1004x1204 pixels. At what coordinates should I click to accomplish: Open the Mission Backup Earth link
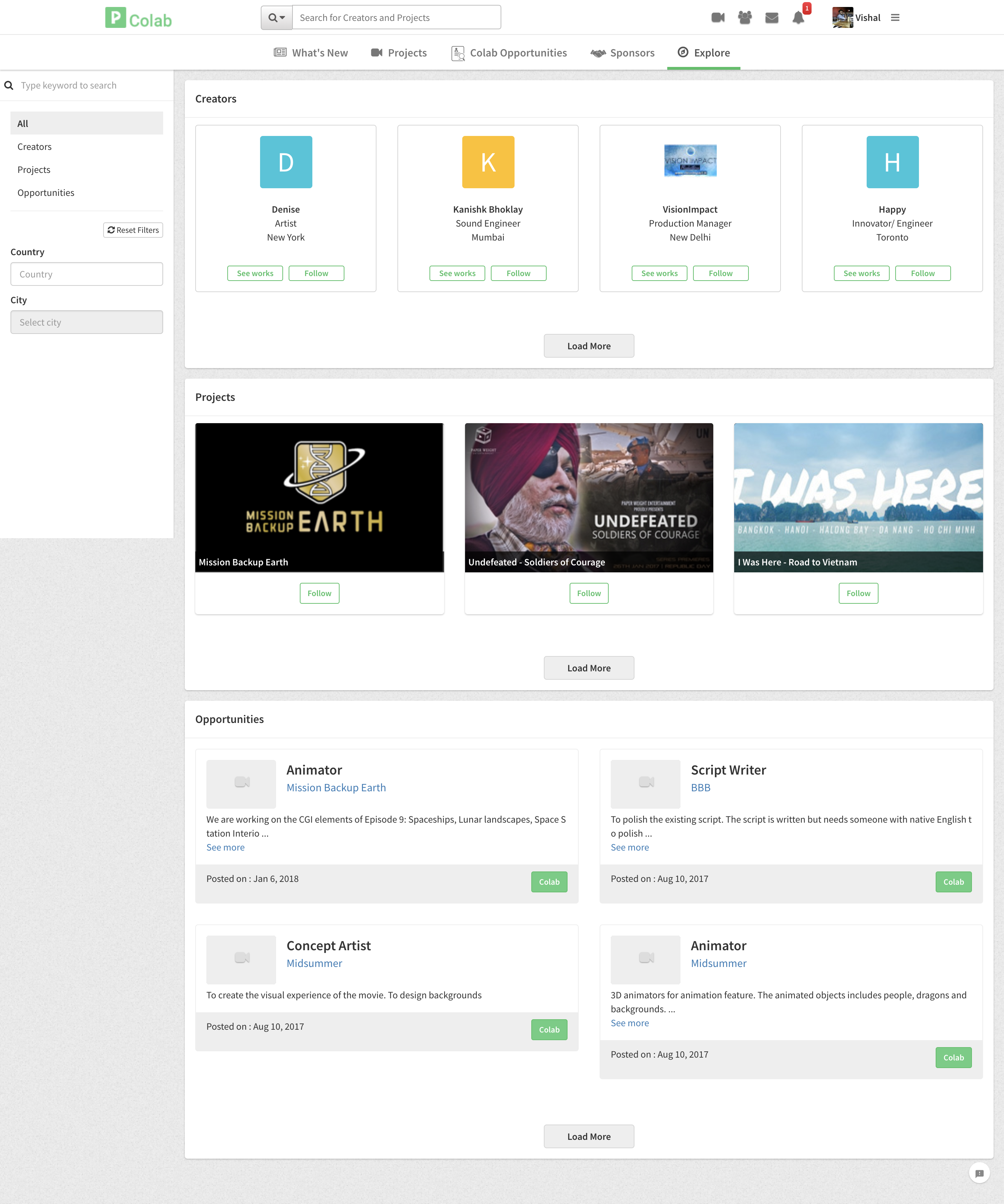click(336, 787)
